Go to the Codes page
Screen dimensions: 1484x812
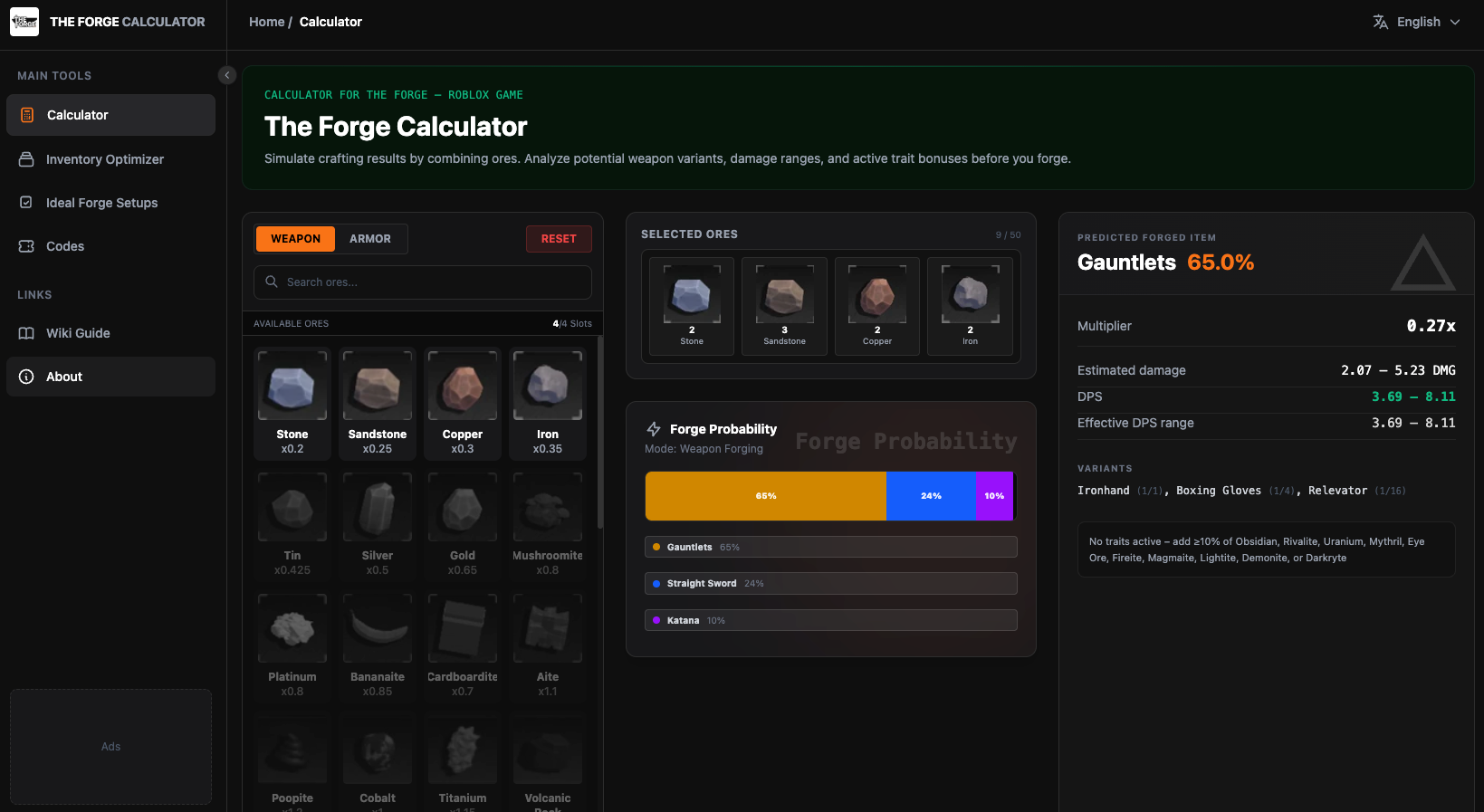(x=110, y=246)
